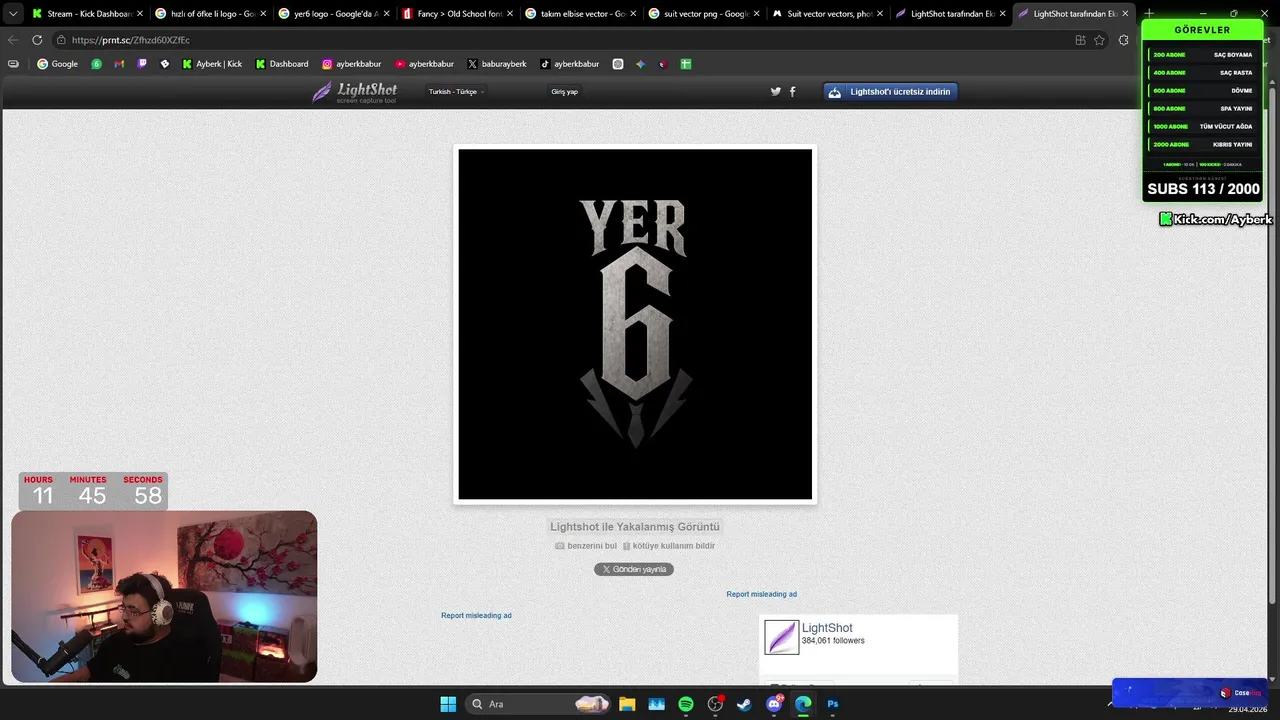
Task: Expand Turkish - Türkçe language dropdown
Action: [x=456, y=92]
